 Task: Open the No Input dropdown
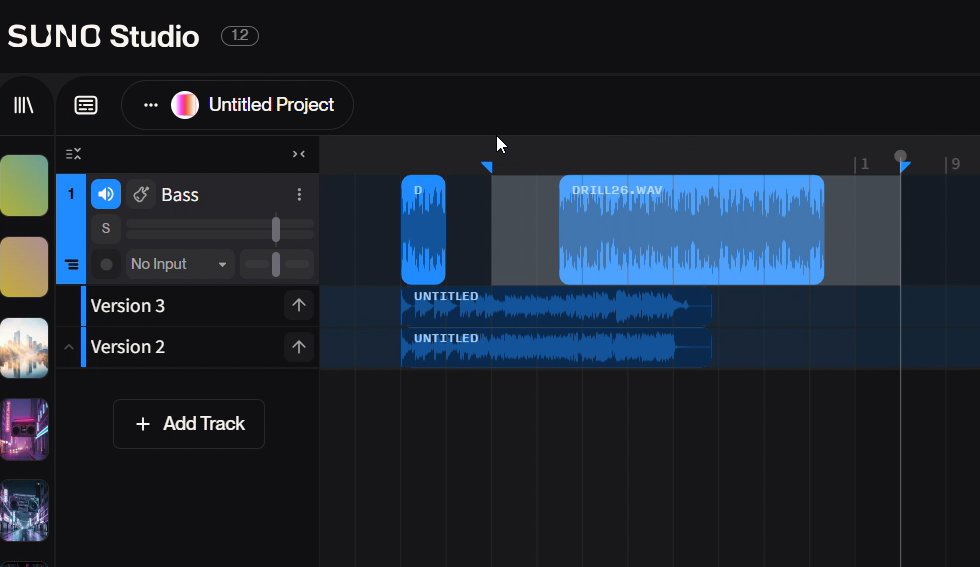pyautogui.click(x=179, y=264)
